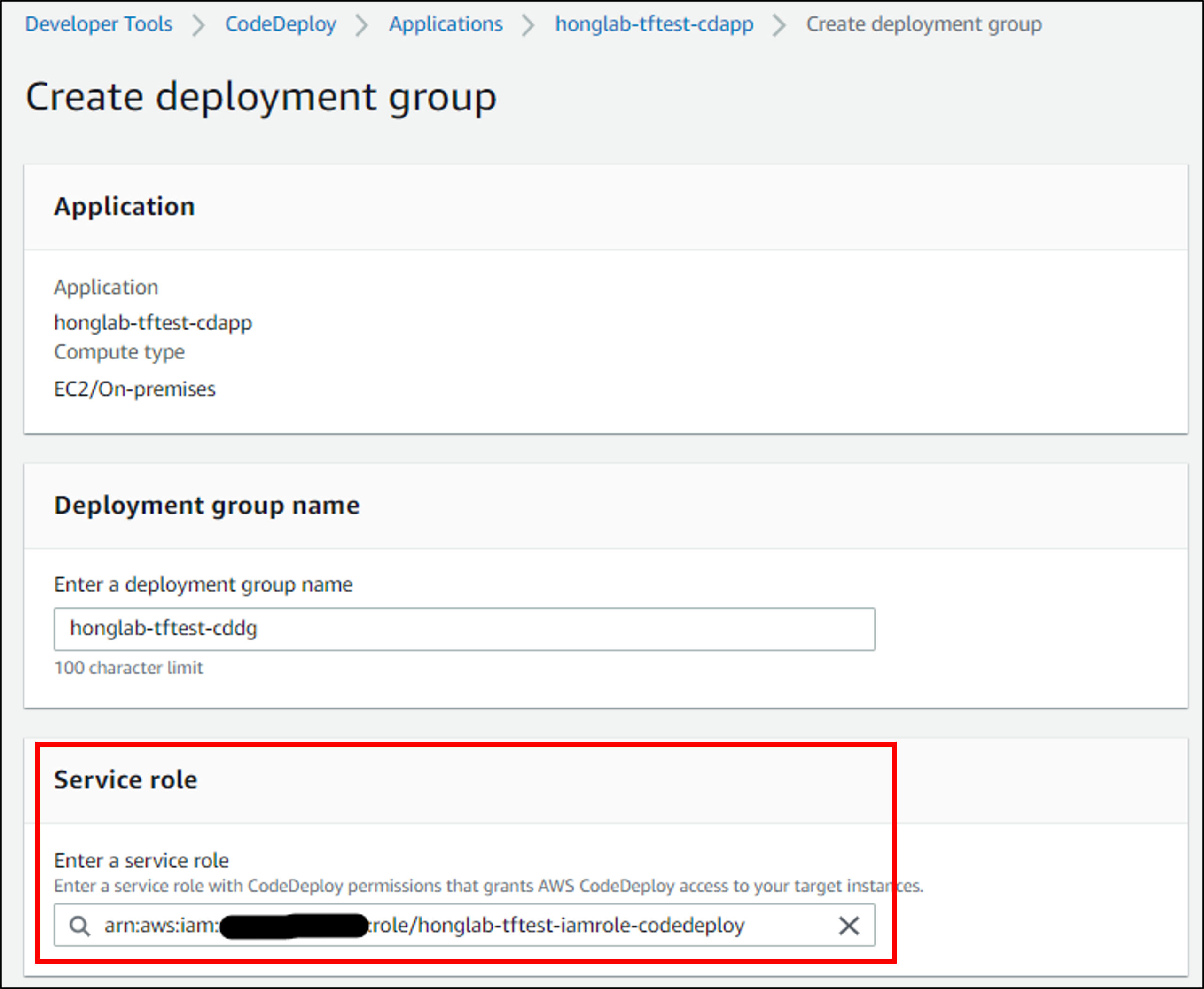Click the 100 character limit hint text

point(128,668)
